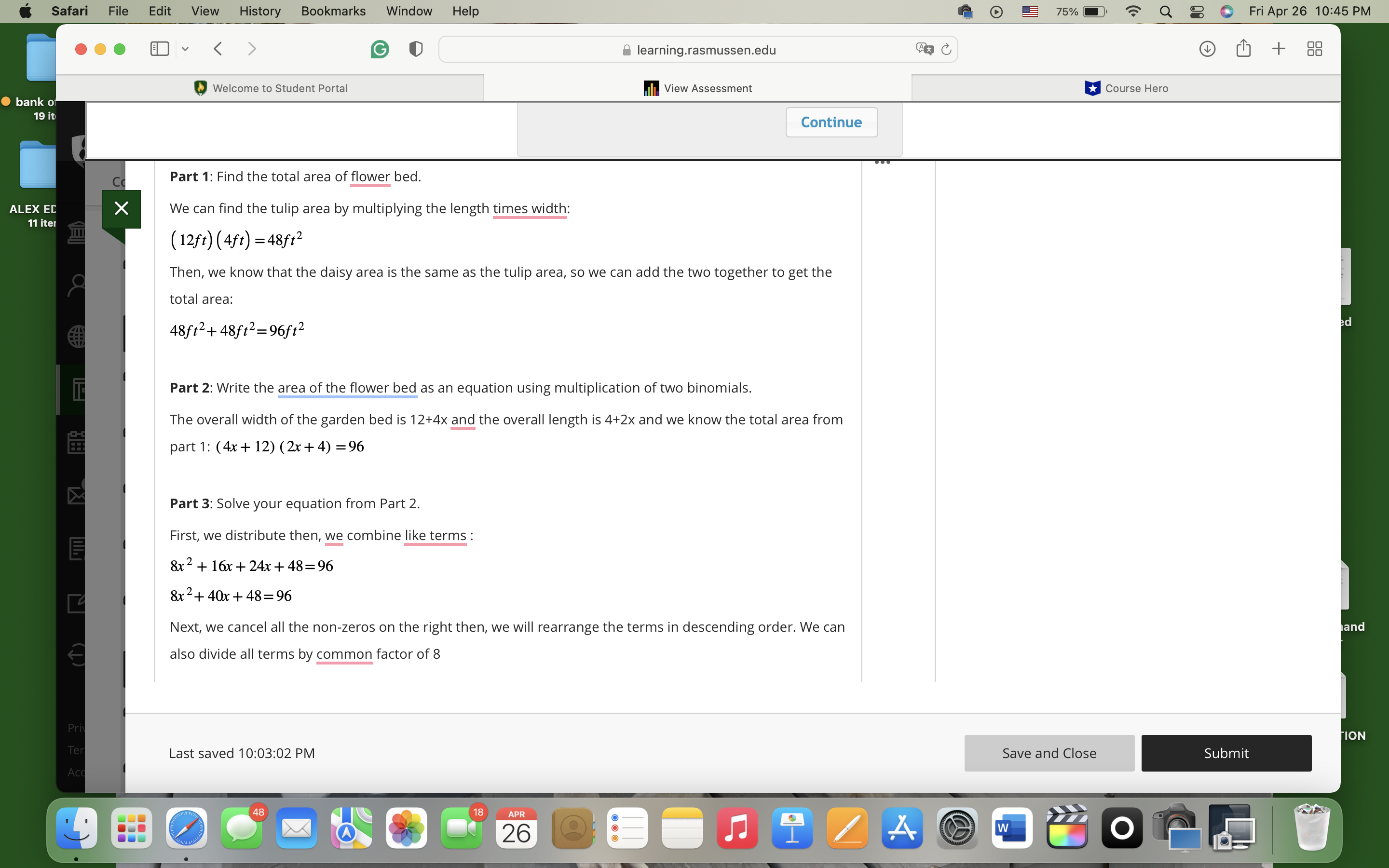Open the mail envelope icon in the sidebar
The width and height of the screenshot is (1389, 868).
(x=78, y=492)
